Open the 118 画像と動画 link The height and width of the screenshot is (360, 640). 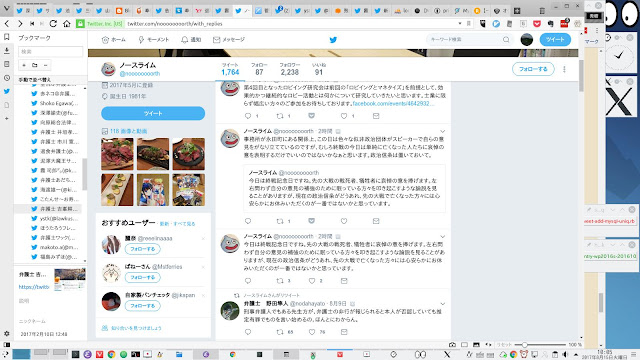tap(128, 131)
